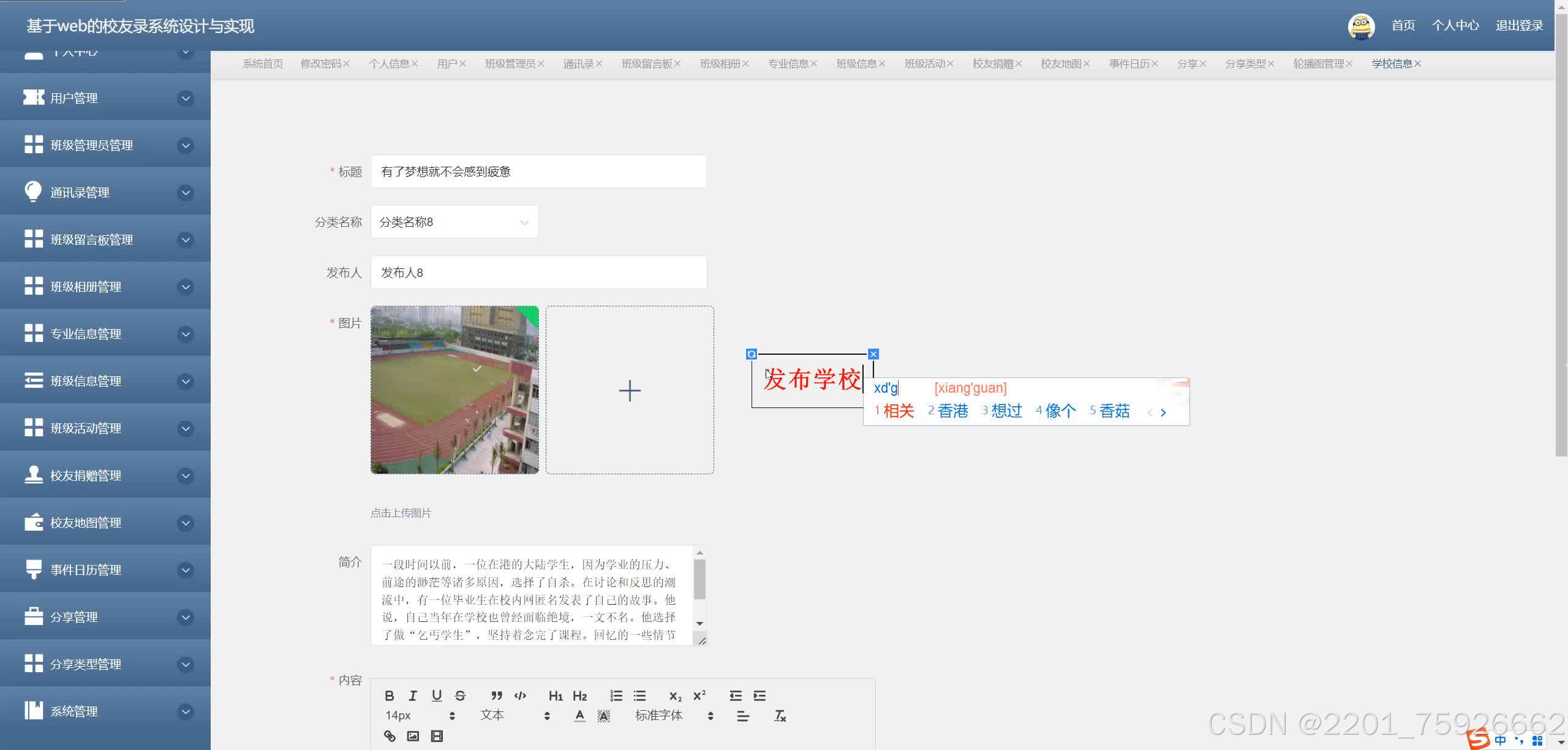This screenshot has height=750, width=1568.
Task: Toggle italic formatting in editor
Action: tap(413, 695)
